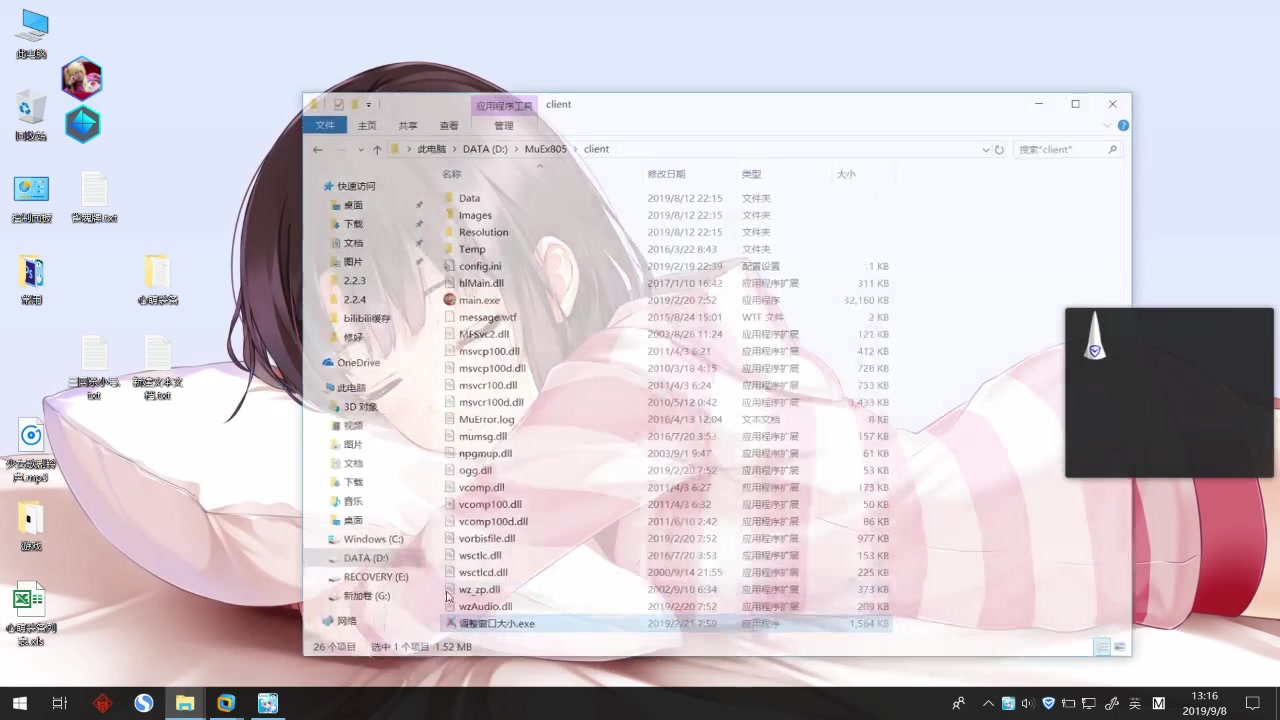Viewport: 1280px width, 720px height.
Task: Open the Images folder
Action: tap(474, 215)
